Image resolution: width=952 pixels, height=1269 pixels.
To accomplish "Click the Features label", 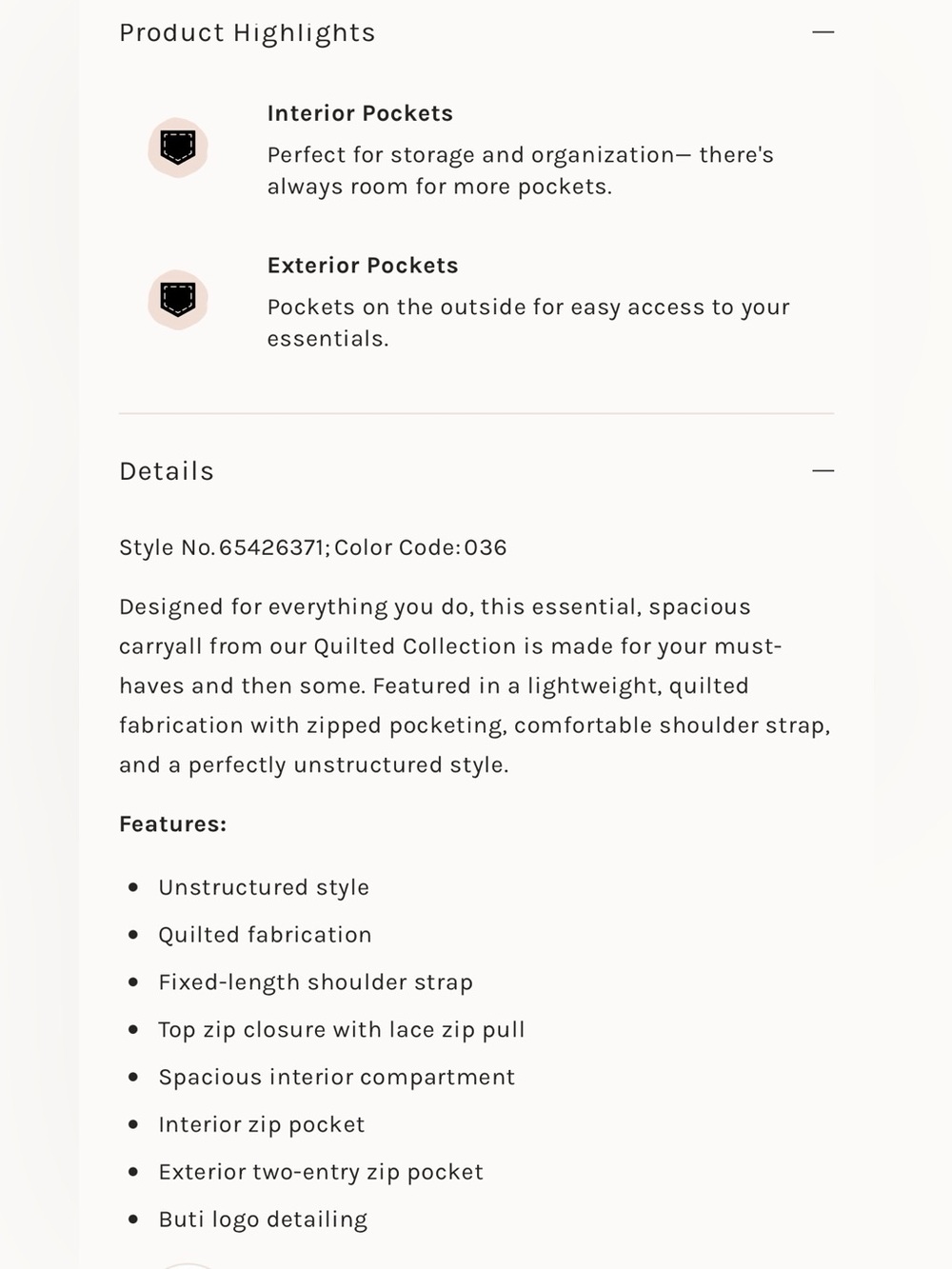I will (x=173, y=824).
